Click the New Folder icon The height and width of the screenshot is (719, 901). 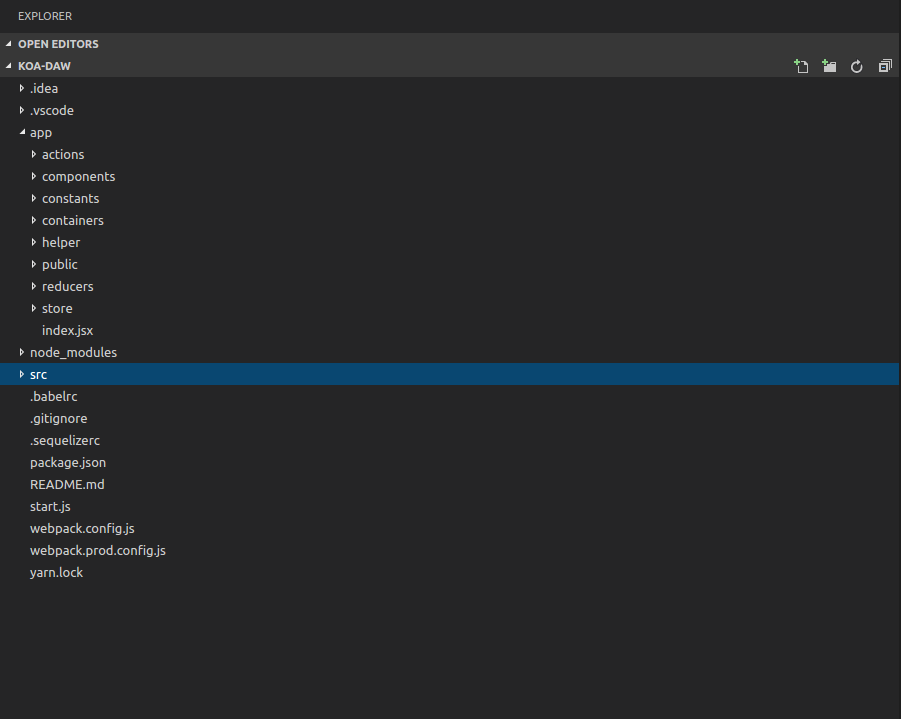pyautogui.click(x=829, y=66)
